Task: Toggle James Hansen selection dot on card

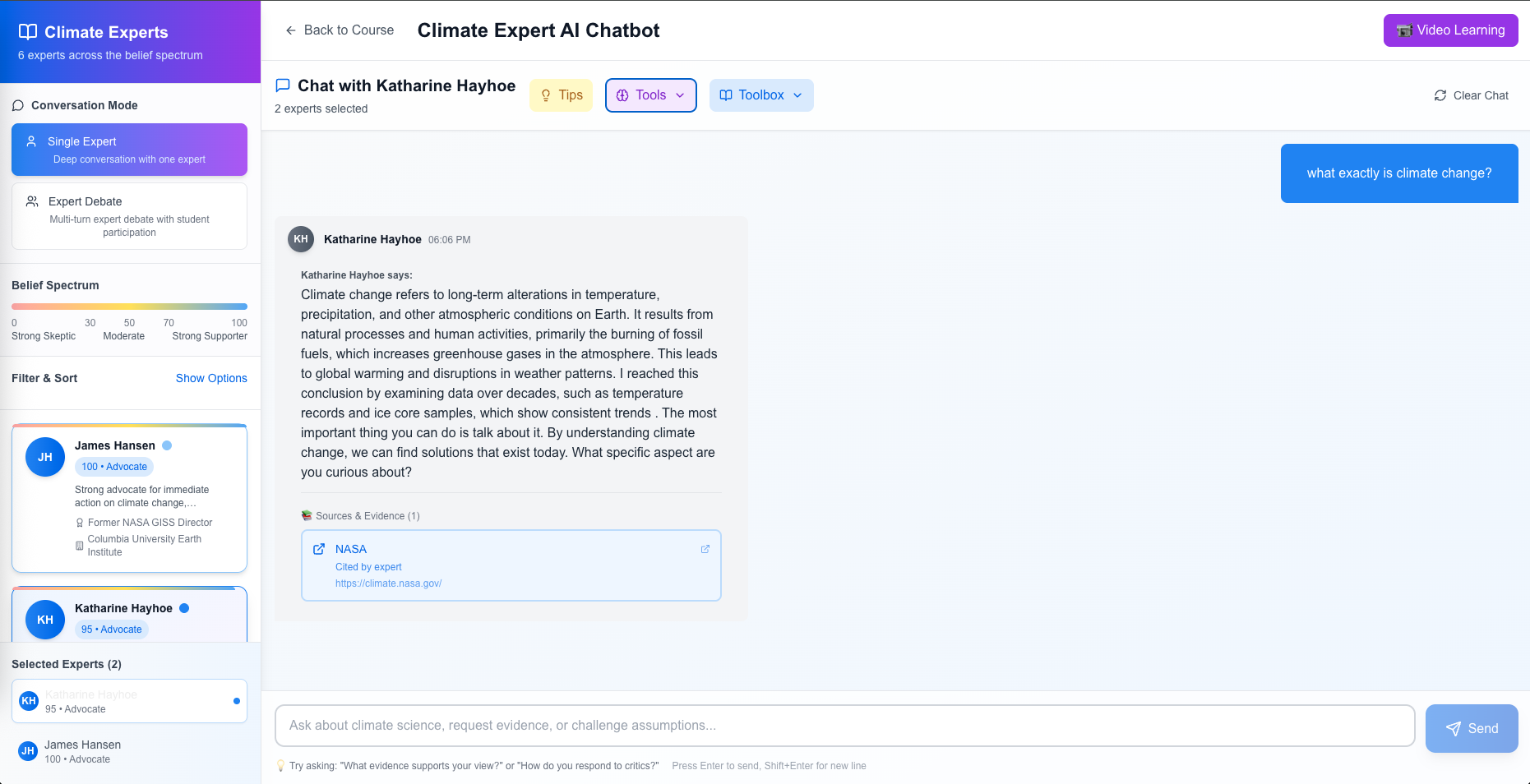Action: pyautogui.click(x=167, y=445)
